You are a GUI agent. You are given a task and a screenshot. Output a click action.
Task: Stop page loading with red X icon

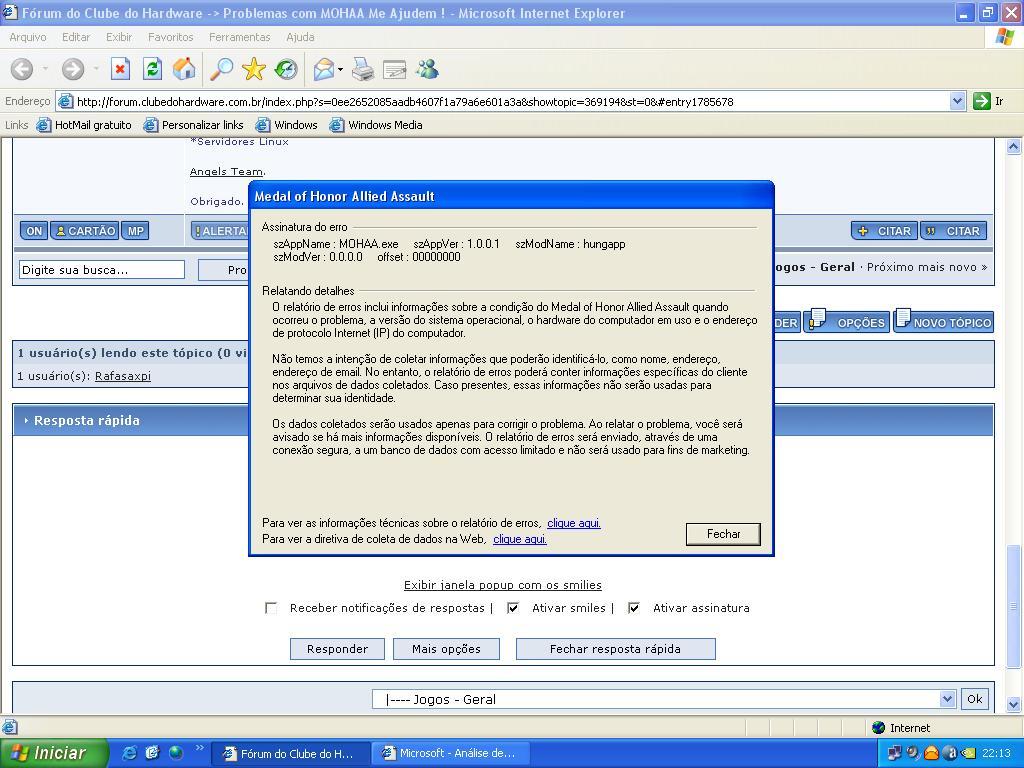point(120,69)
